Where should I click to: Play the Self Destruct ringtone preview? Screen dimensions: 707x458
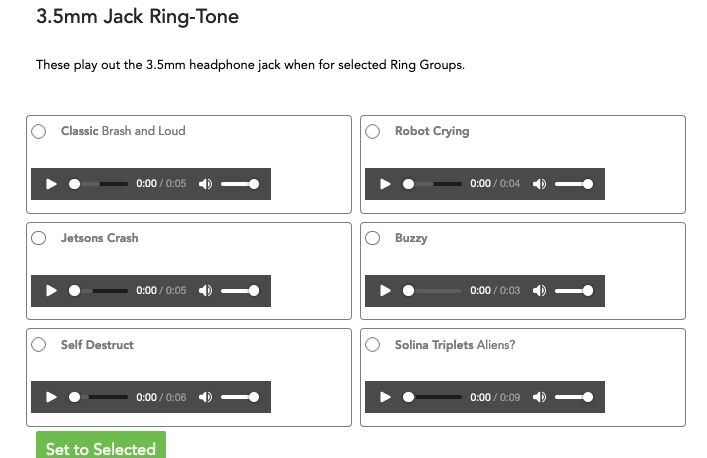tap(51, 397)
